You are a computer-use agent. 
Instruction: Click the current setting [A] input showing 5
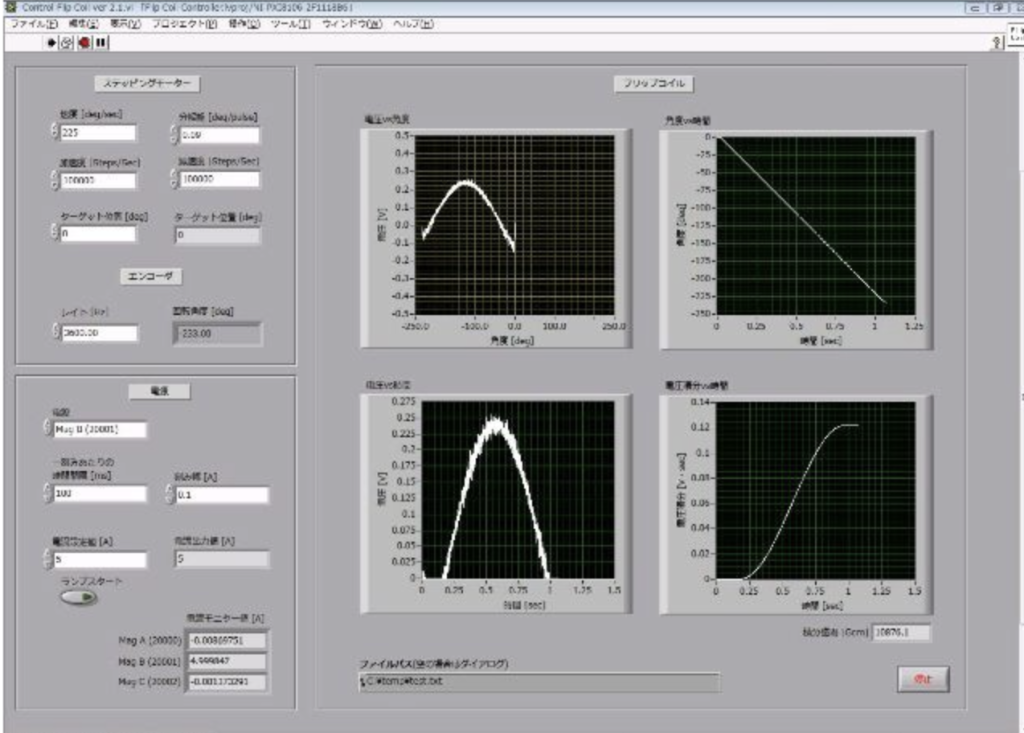click(x=100, y=560)
